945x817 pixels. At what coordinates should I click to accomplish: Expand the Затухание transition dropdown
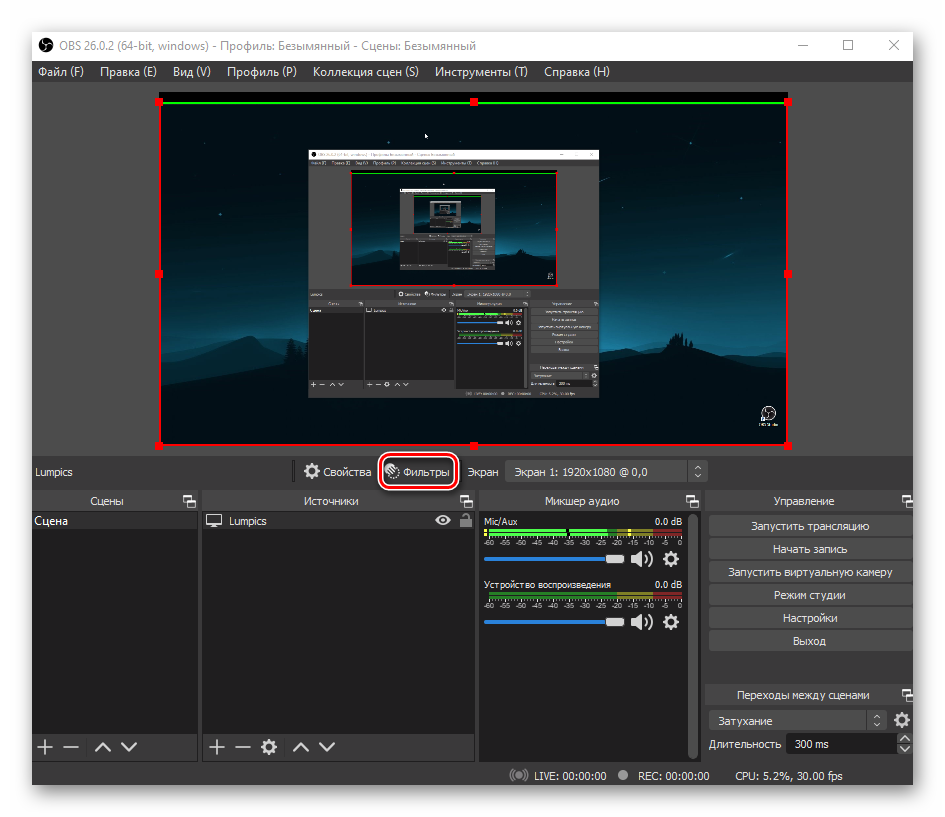[x=877, y=720]
